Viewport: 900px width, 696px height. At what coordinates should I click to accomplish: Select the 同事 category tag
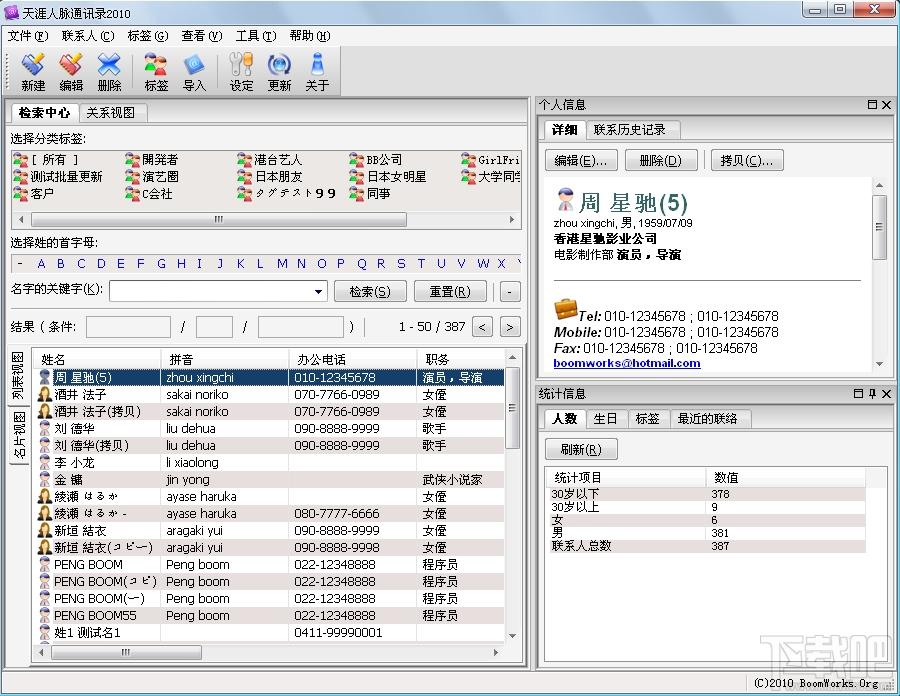pos(370,194)
